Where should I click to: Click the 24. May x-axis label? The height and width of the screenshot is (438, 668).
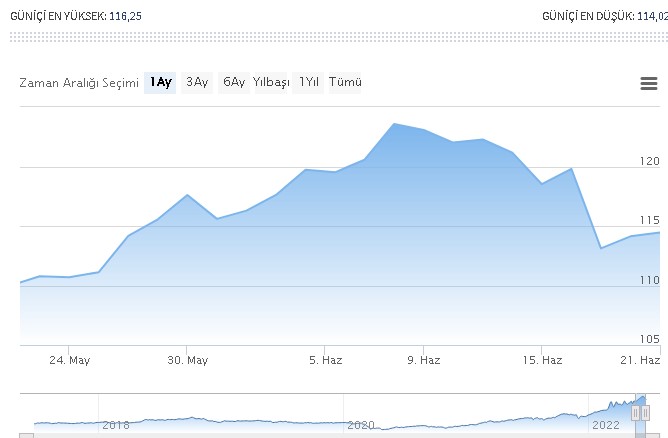pos(69,360)
